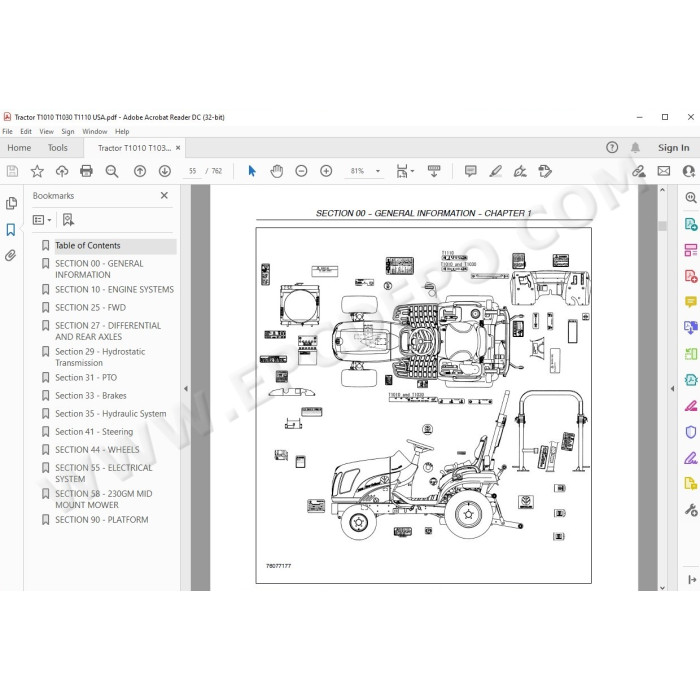The height and width of the screenshot is (700, 700).
Task: Open the Window menu
Action: tap(95, 131)
